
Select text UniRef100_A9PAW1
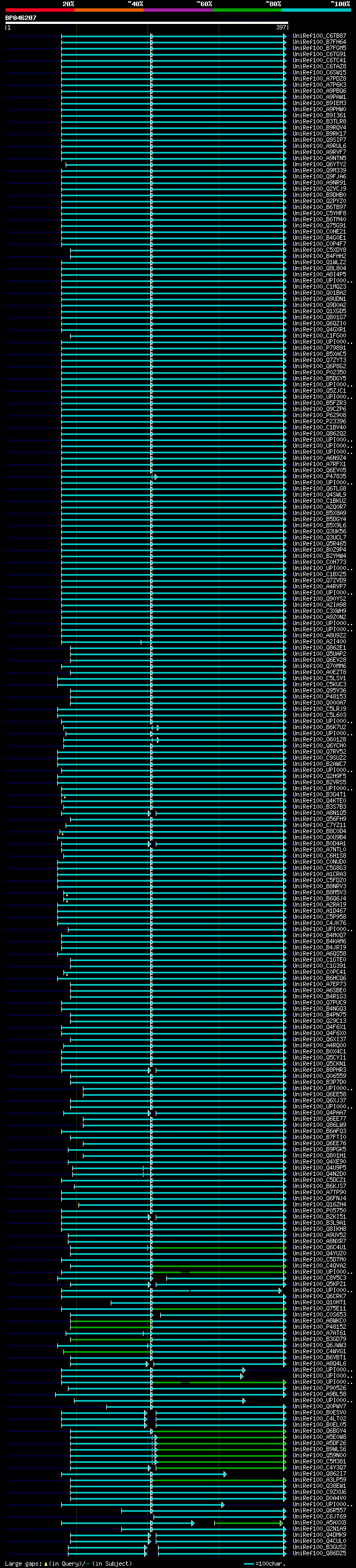click(x=319, y=97)
